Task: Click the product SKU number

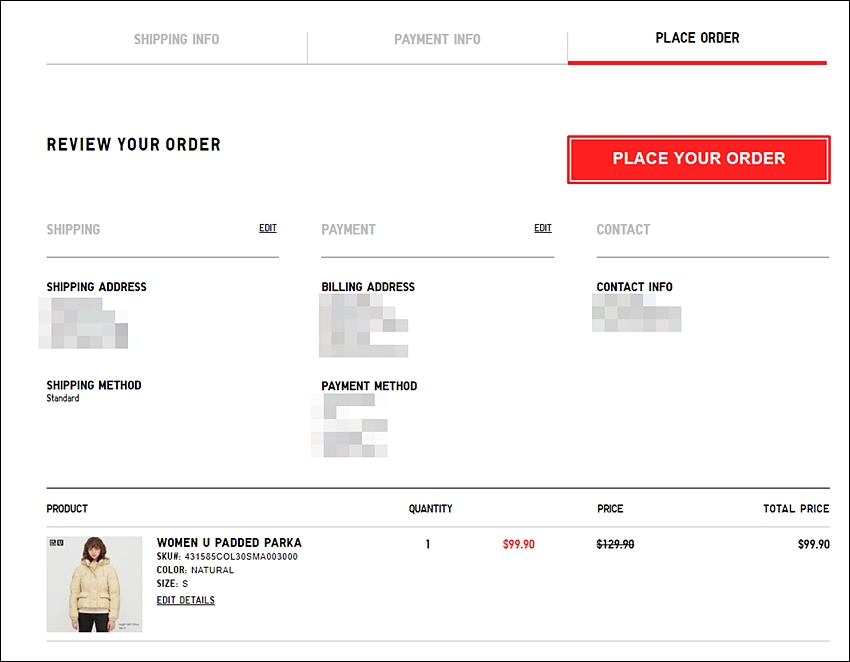Action: (240, 556)
